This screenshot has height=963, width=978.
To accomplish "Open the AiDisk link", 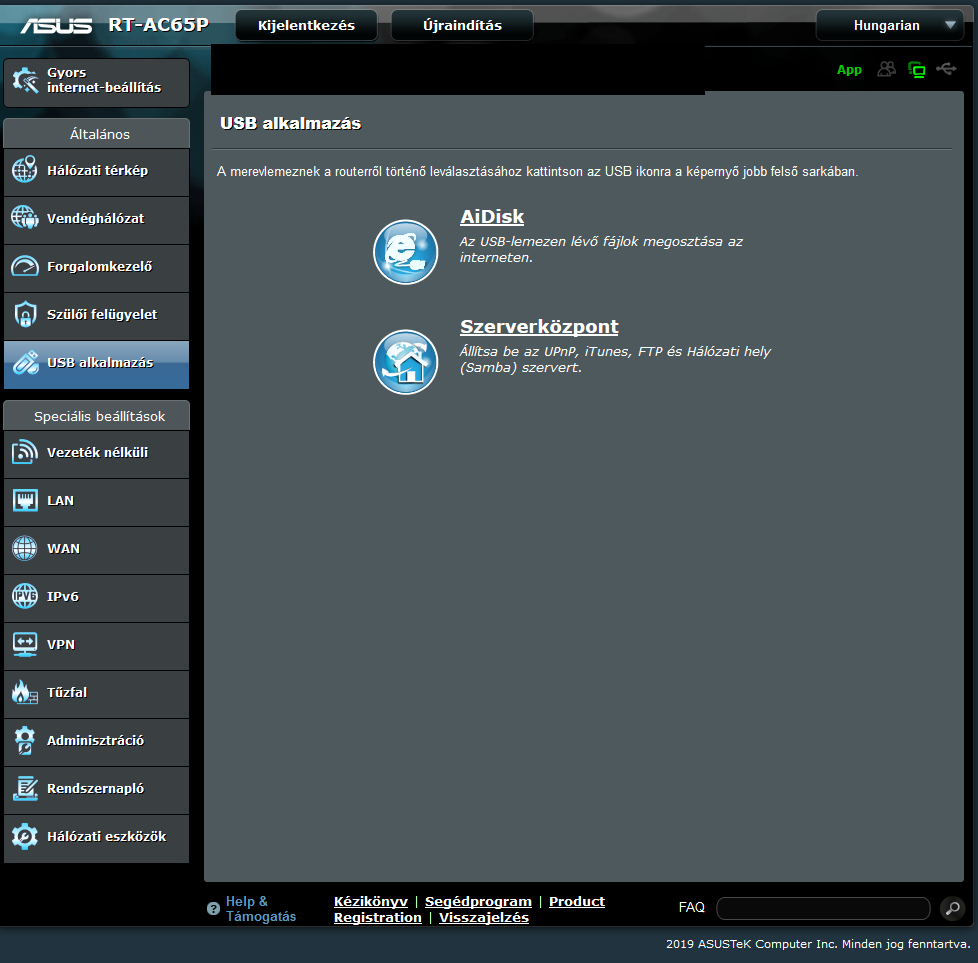I will click(491, 216).
